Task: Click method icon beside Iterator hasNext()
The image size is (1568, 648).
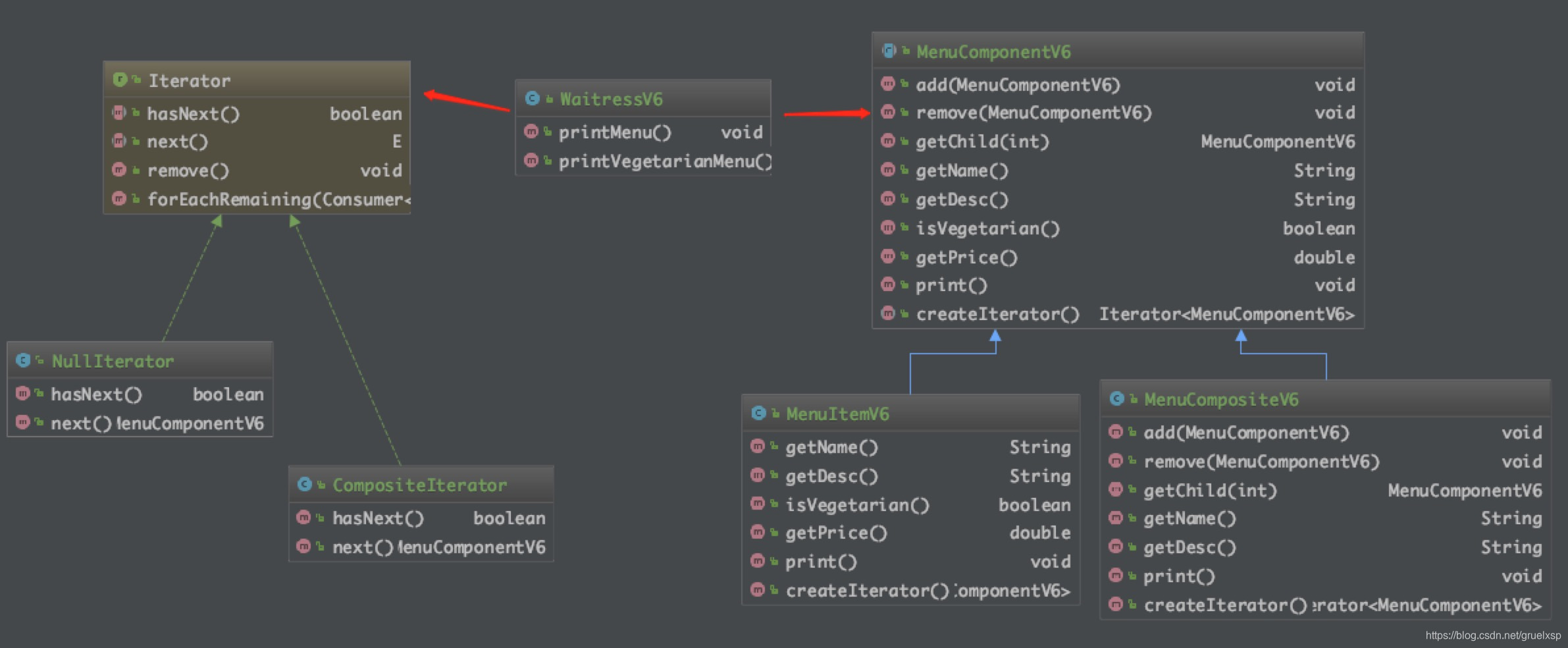Action: (119, 113)
